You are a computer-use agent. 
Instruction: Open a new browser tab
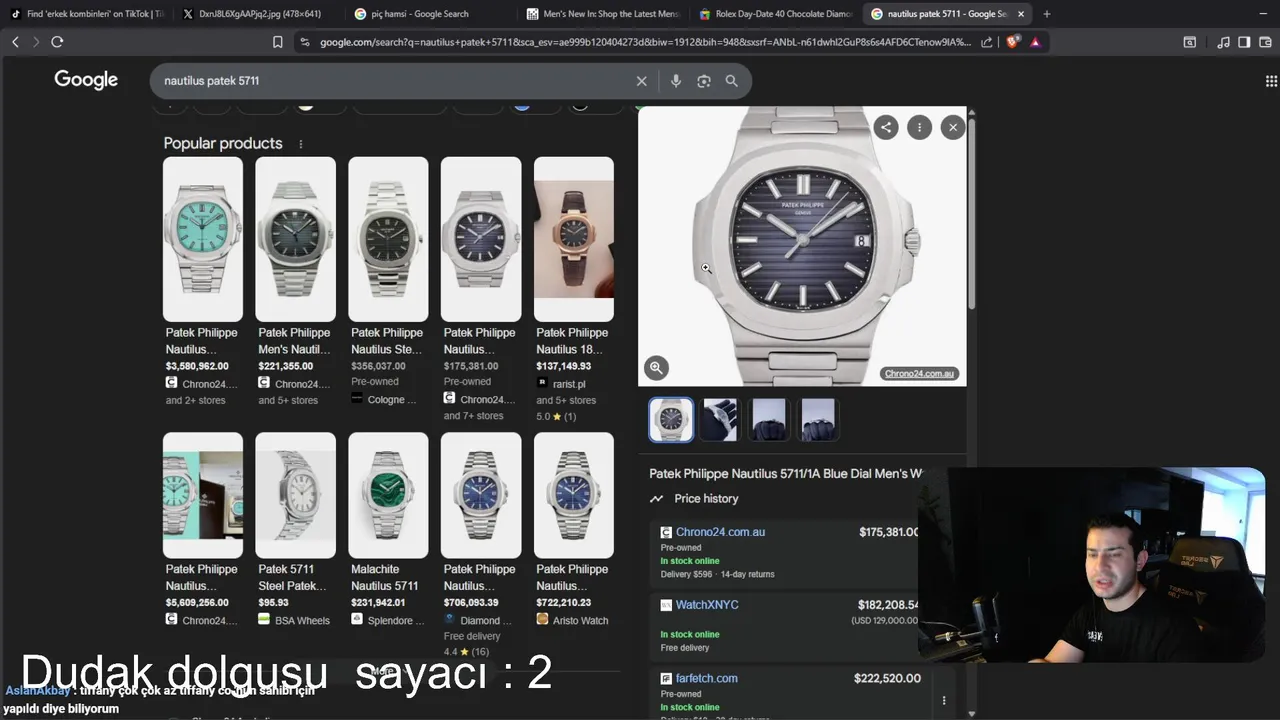(x=1046, y=14)
